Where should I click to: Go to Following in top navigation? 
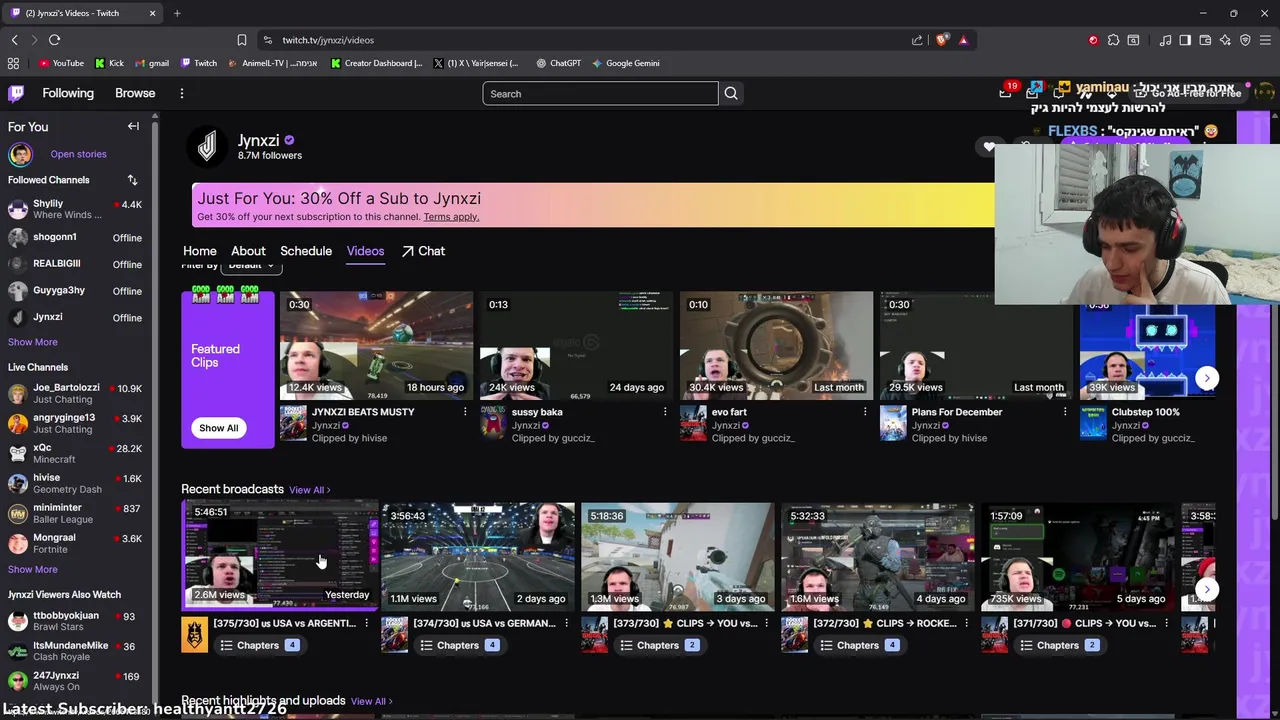pyautogui.click(x=68, y=93)
